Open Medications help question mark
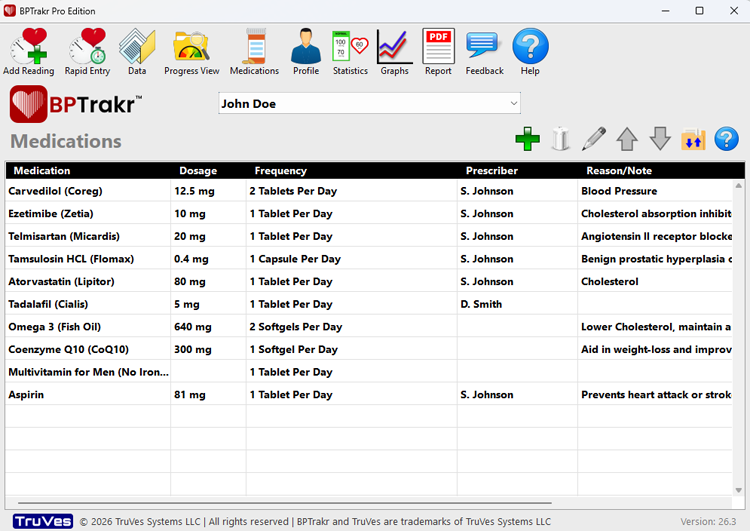750x531 pixels. (x=726, y=139)
